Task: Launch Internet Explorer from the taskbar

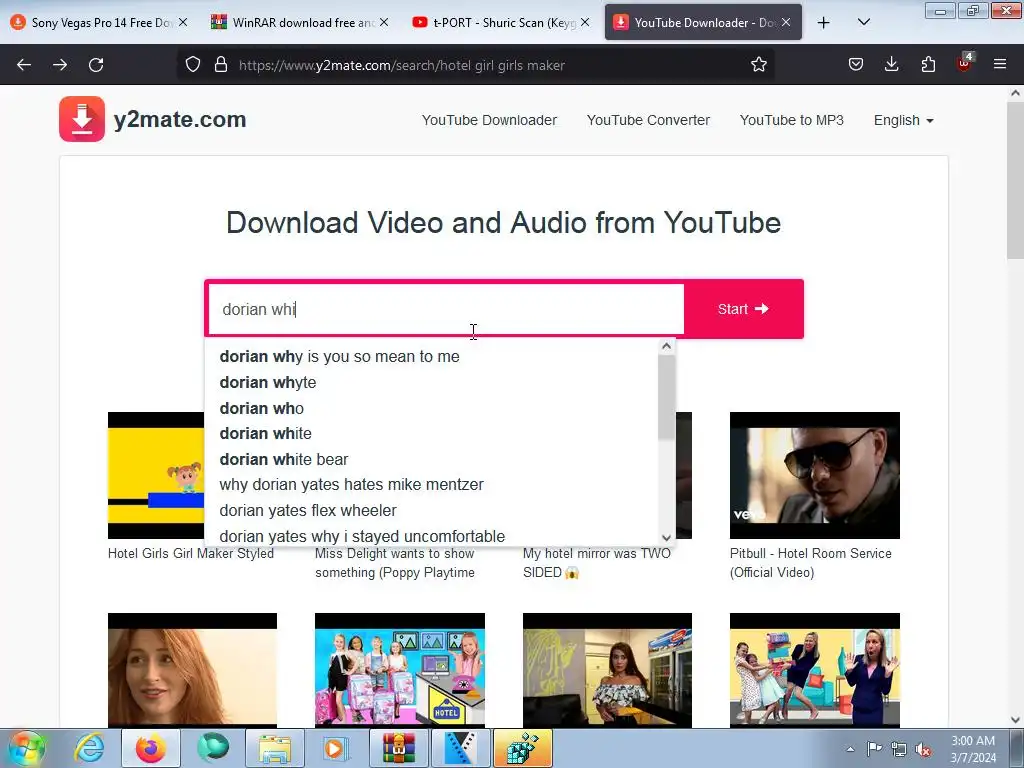Action: click(89, 748)
